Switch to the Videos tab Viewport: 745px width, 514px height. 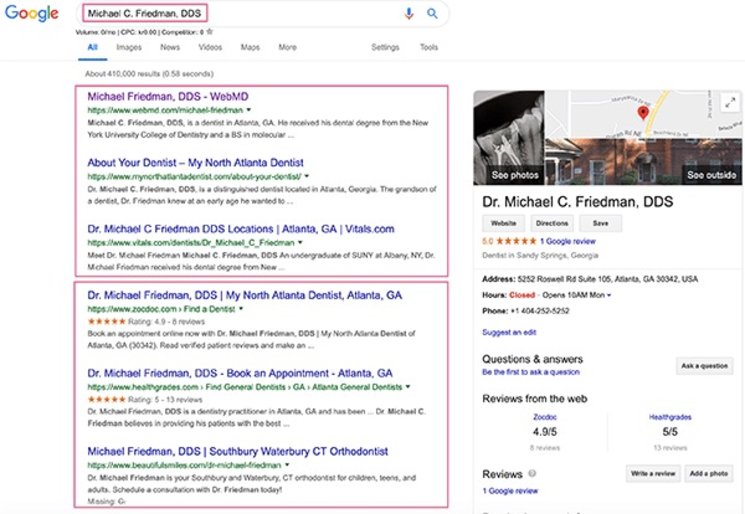click(210, 47)
